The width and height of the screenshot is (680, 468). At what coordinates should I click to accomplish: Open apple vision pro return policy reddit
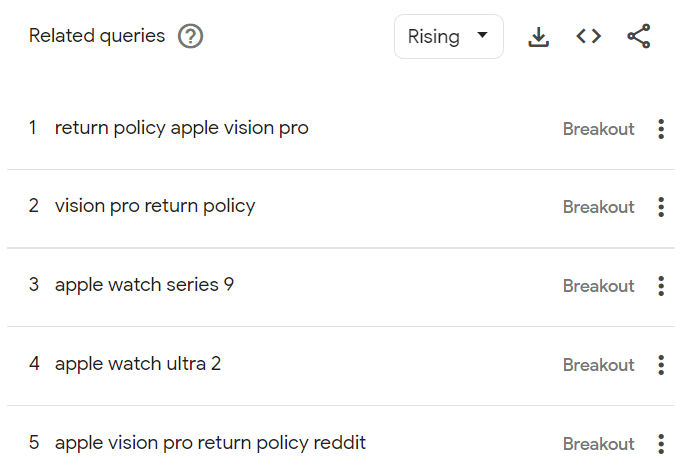point(210,443)
